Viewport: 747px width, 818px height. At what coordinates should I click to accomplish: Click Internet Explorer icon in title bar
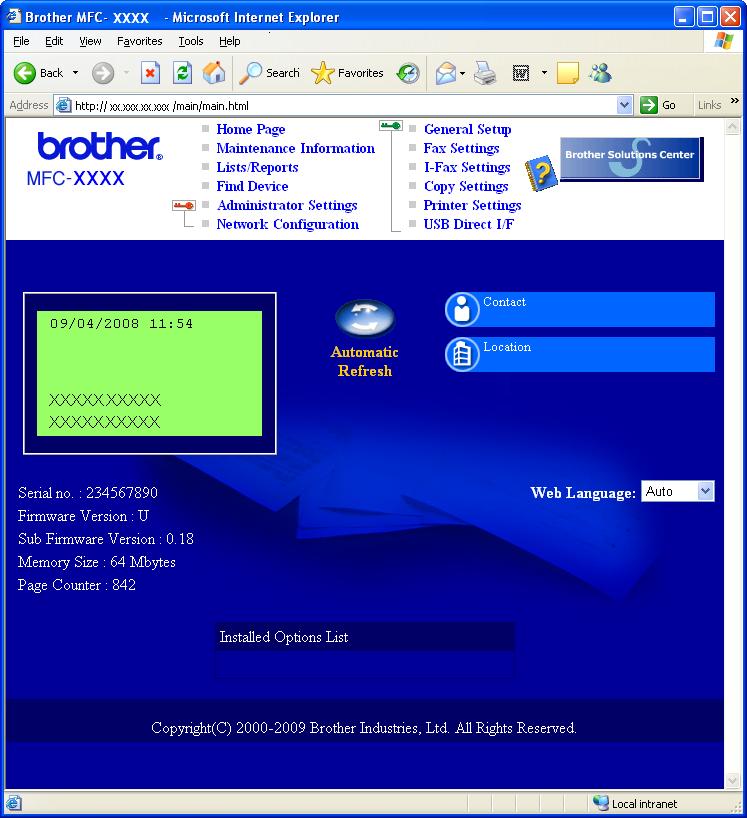(13, 17)
